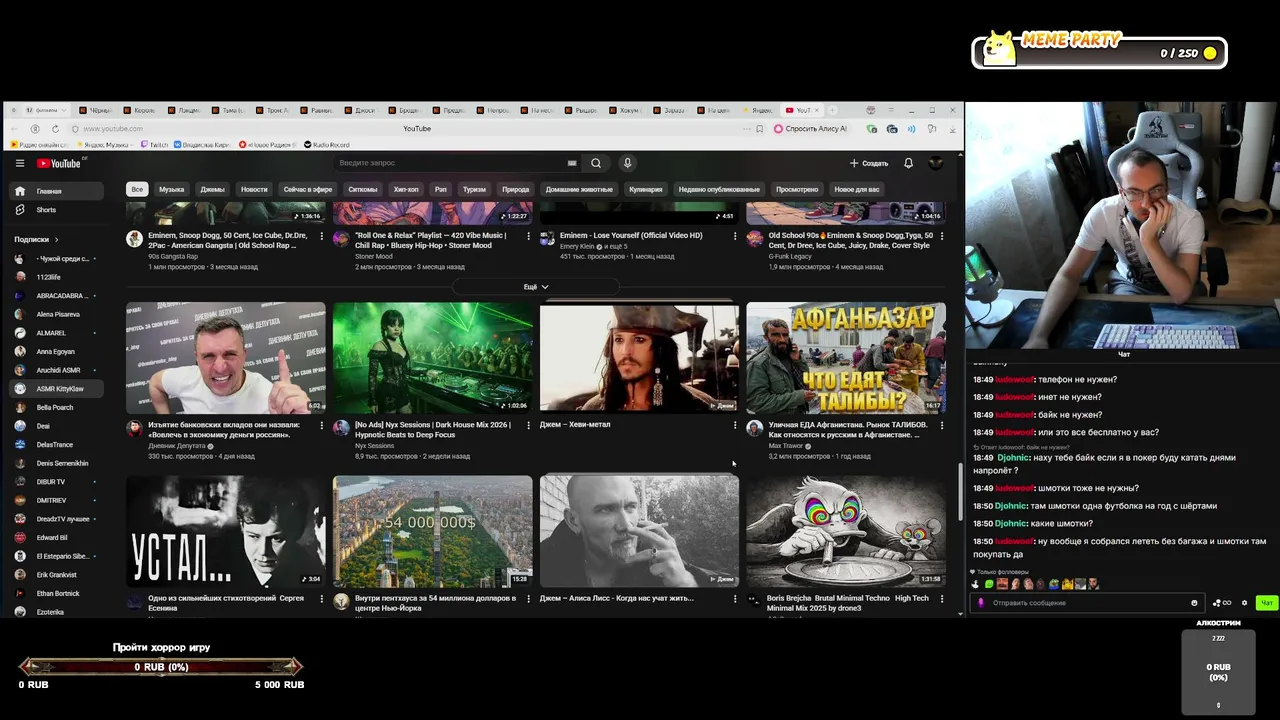Open the on-screen keyboard icon in search box

point(572,163)
